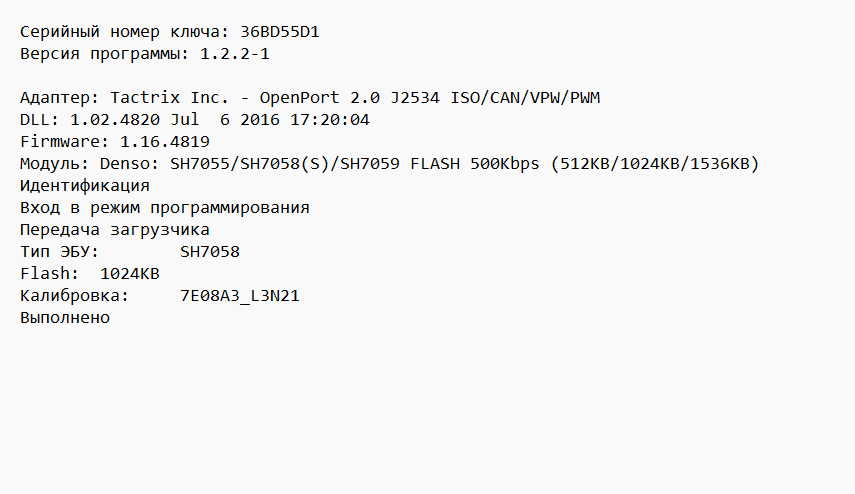Click the key serial number 36BD55D1
The height and width of the screenshot is (494, 855).
coord(280,32)
